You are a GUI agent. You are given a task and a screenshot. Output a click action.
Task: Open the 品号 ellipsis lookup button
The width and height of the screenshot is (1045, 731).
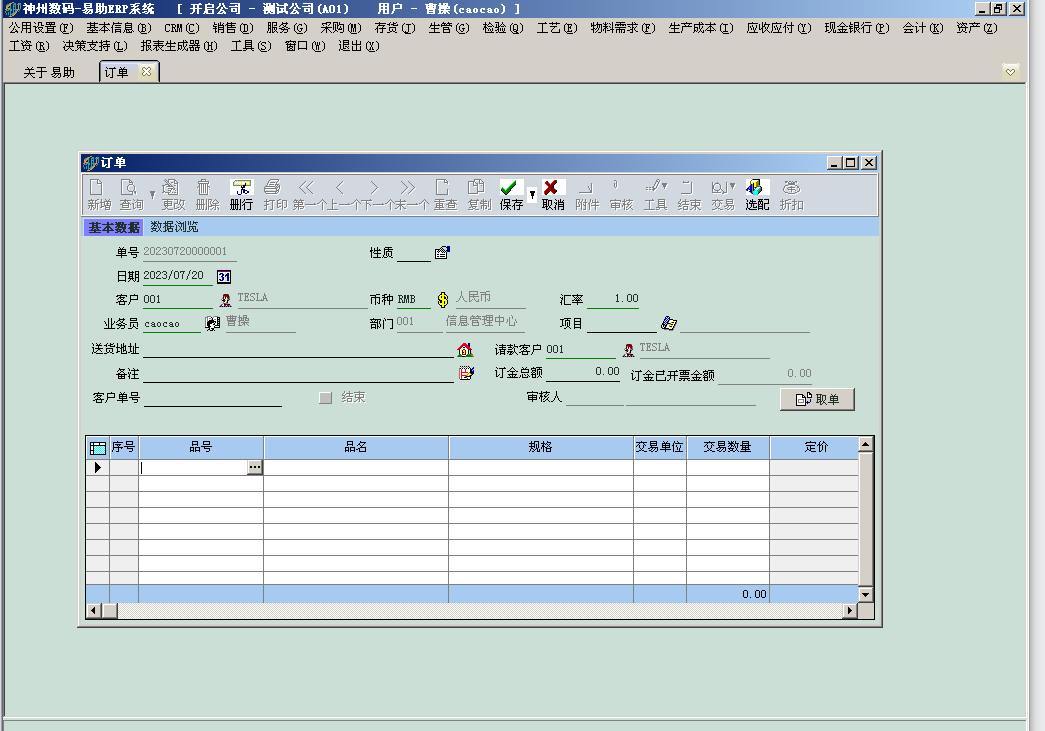(x=255, y=467)
